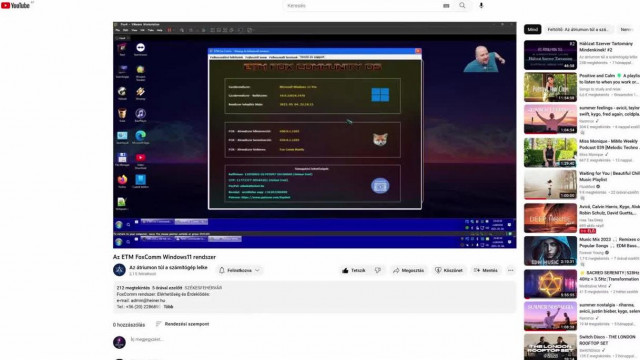
Task: Click the SZÉKESFEHÉRVÁR location link
Action: pyautogui.click(x=203, y=288)
